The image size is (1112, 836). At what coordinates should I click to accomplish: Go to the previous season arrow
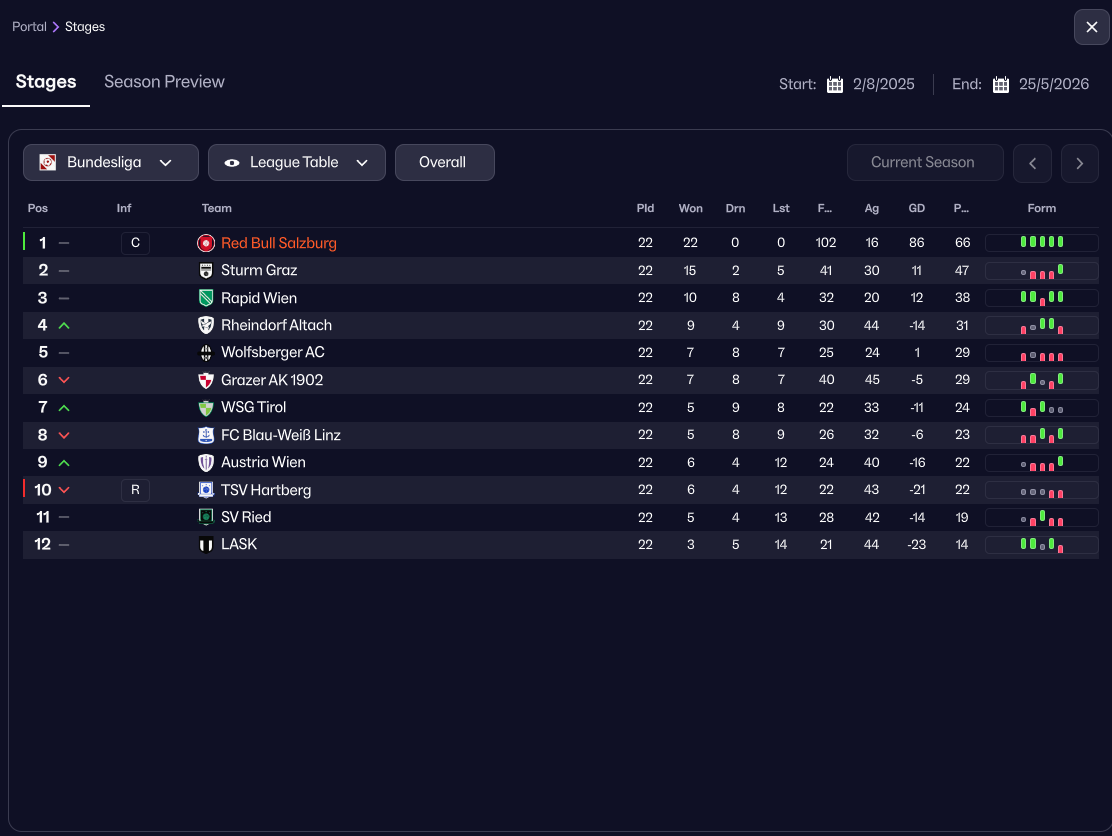[x=1032, y=163]
